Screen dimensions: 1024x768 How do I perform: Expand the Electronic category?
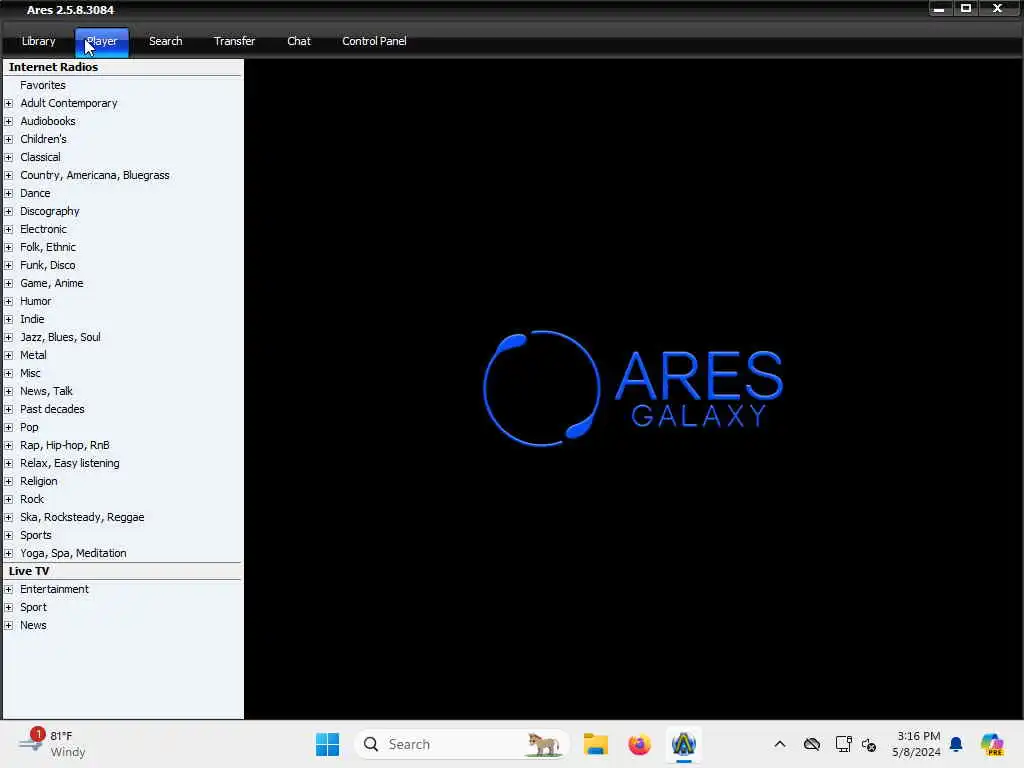click(x=8, y=229)
